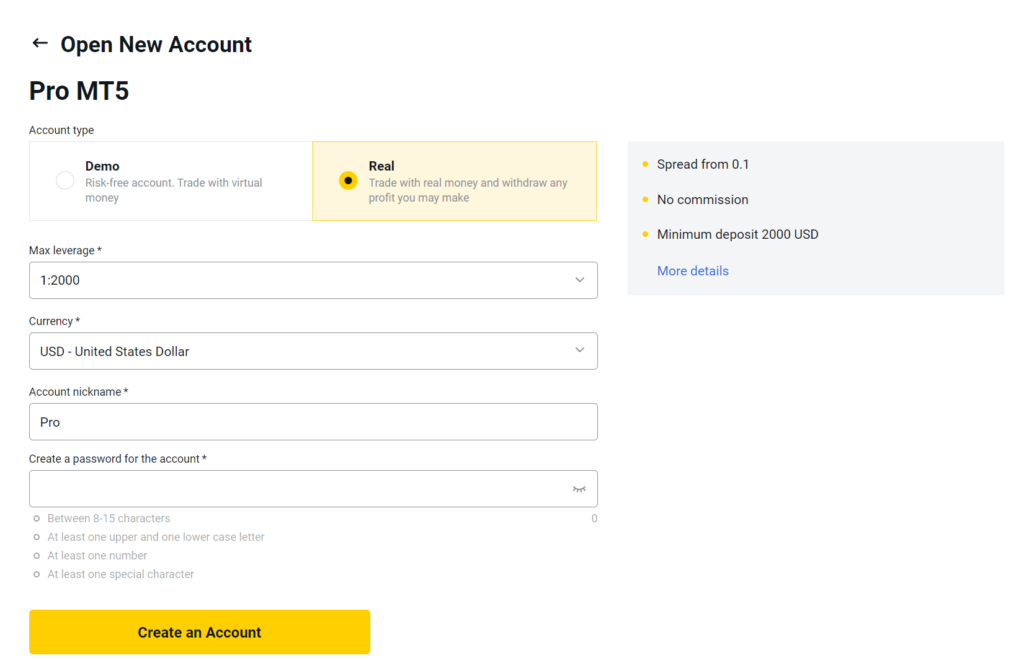Click 'At least one special character' requirement
Viewport: 1024px width, 663px height.
coord(121,574)
